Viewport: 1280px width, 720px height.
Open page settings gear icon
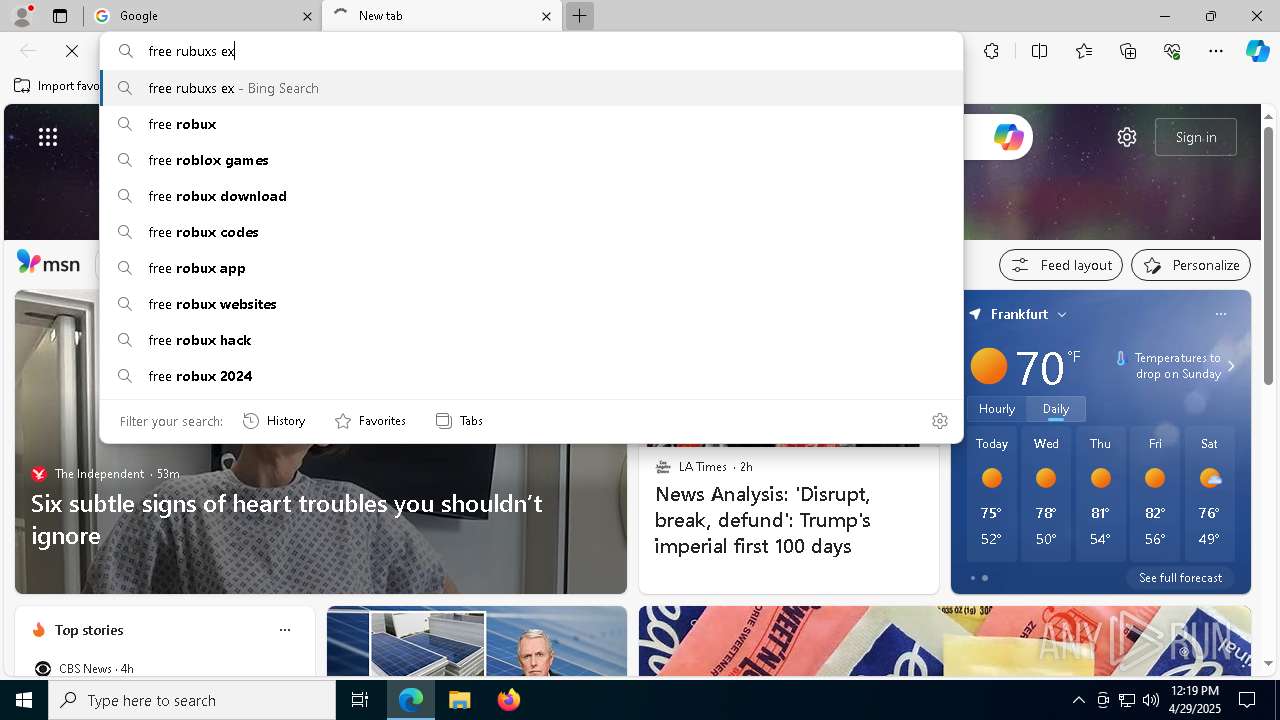point(1127,137)
